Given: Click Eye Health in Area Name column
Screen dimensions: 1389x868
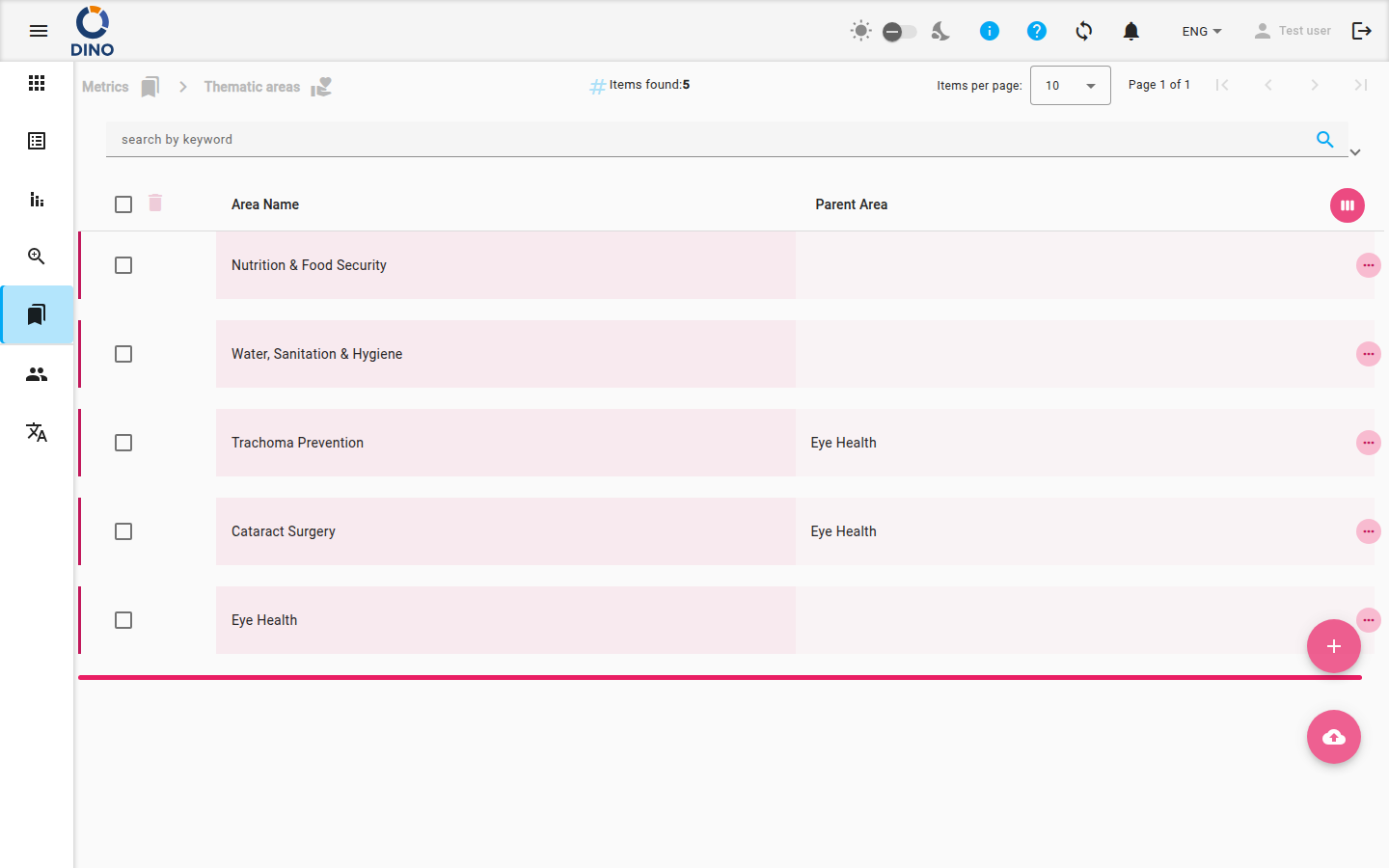Looking at the screenshot, I should click(505, 620).
